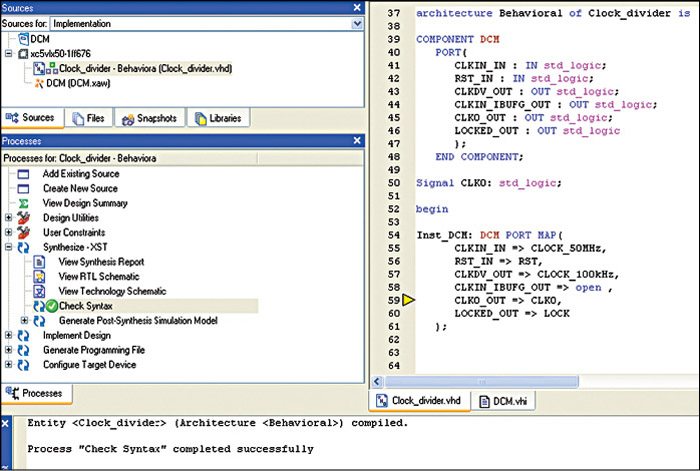Close the Sources panel

[x=357, y=8]
